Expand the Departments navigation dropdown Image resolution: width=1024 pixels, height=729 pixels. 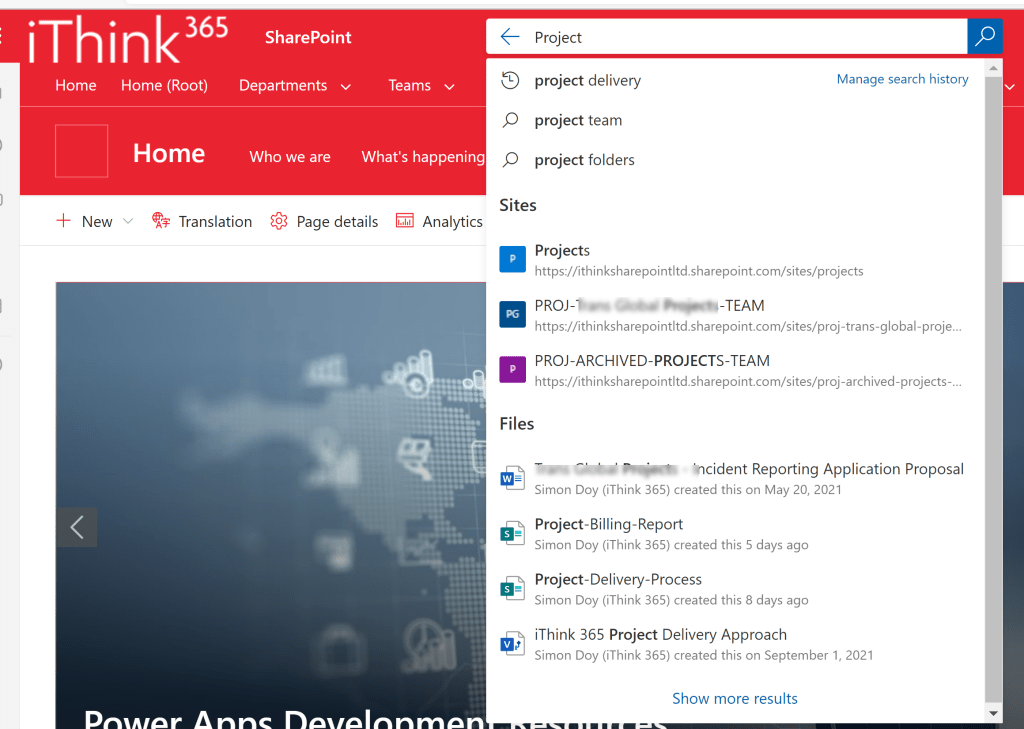(346, 87)
